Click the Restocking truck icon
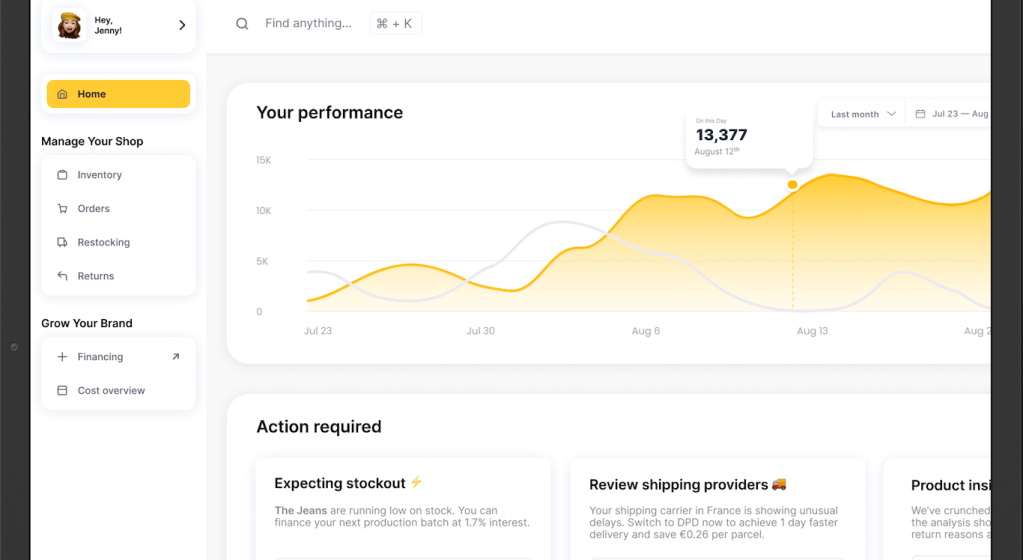This screenshot has height=560, width=1023. tap(62, 243)
